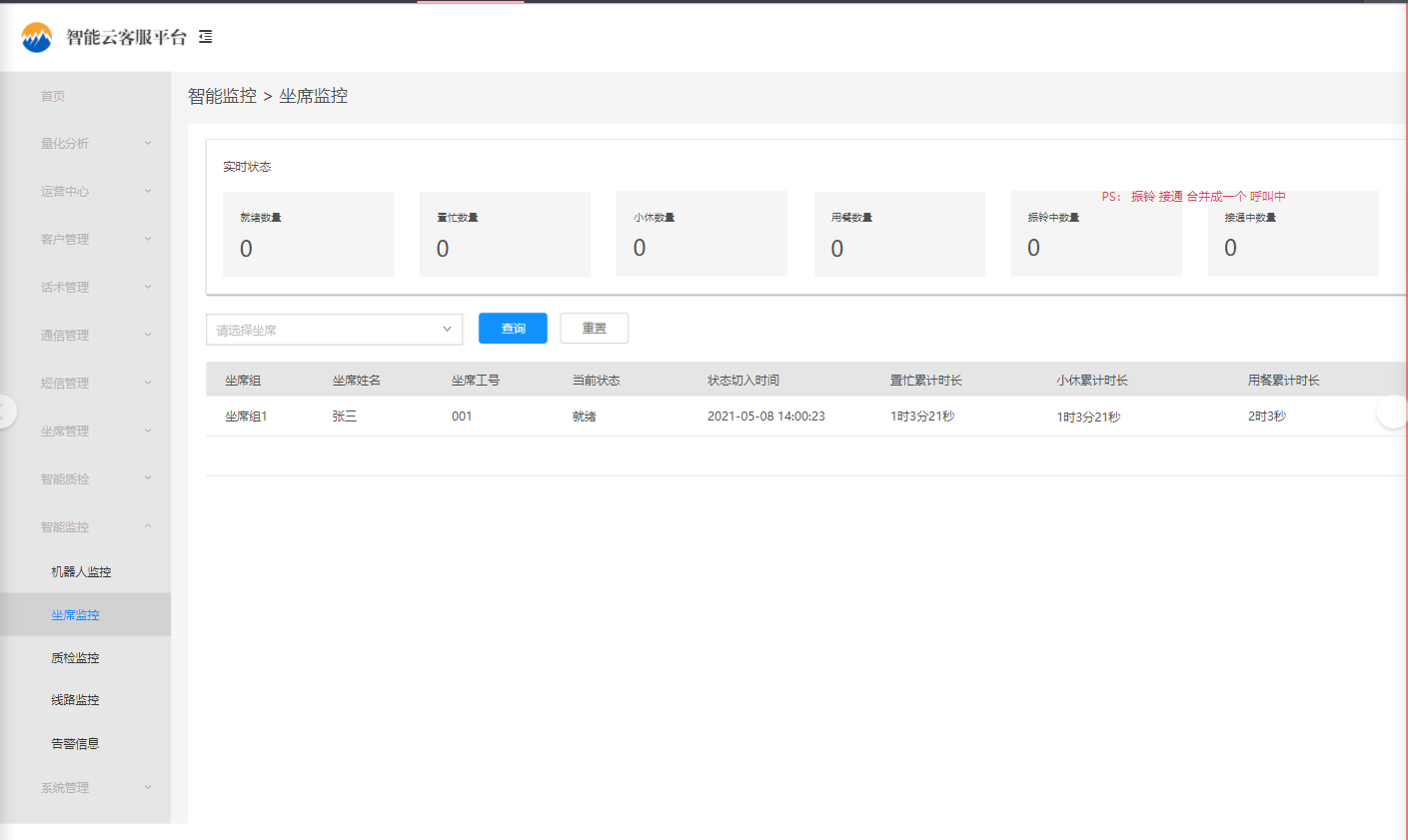The width and height of the screenshot is (1408, 840).
Task: Click the 张三 name cell
Action: 345,417
